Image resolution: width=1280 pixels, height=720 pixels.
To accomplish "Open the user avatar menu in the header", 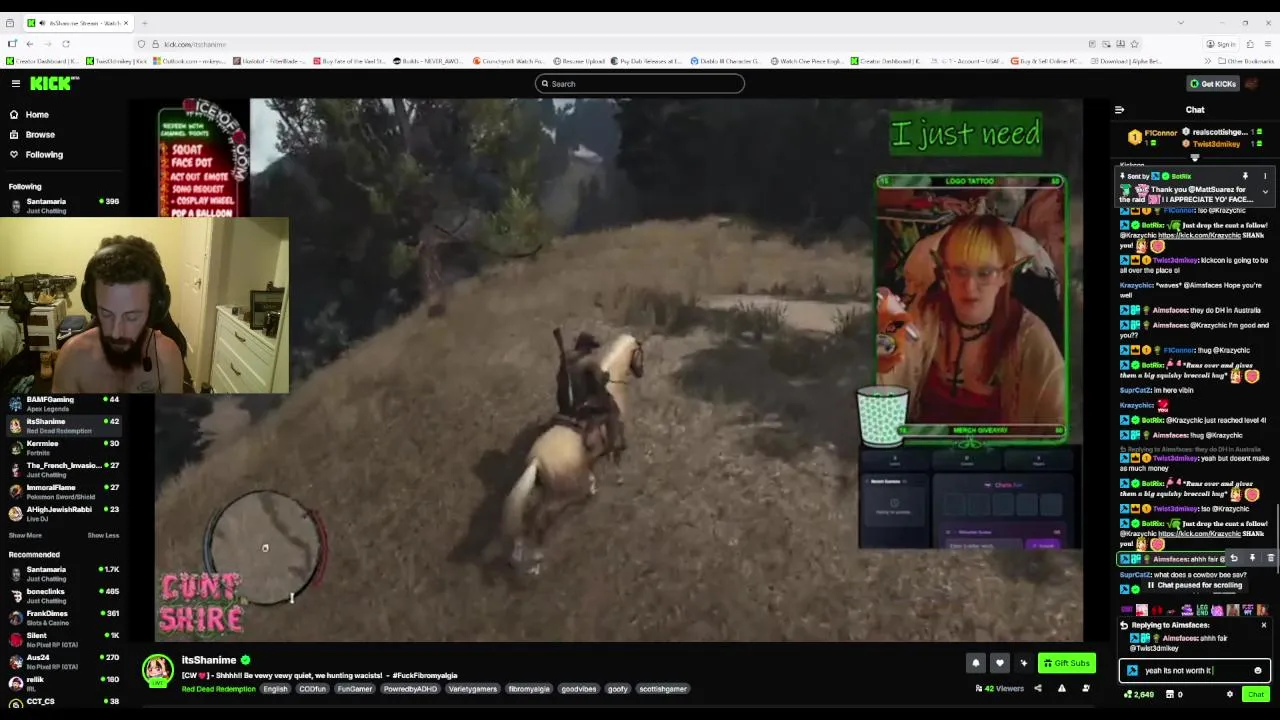I will tap(1252, 84).
